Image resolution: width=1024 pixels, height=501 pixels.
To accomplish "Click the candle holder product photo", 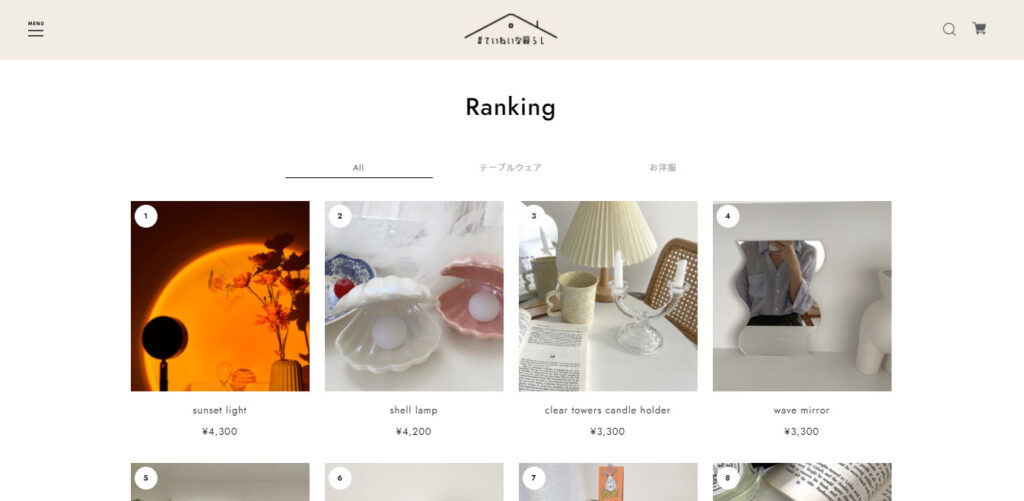I will click(608, 296).
